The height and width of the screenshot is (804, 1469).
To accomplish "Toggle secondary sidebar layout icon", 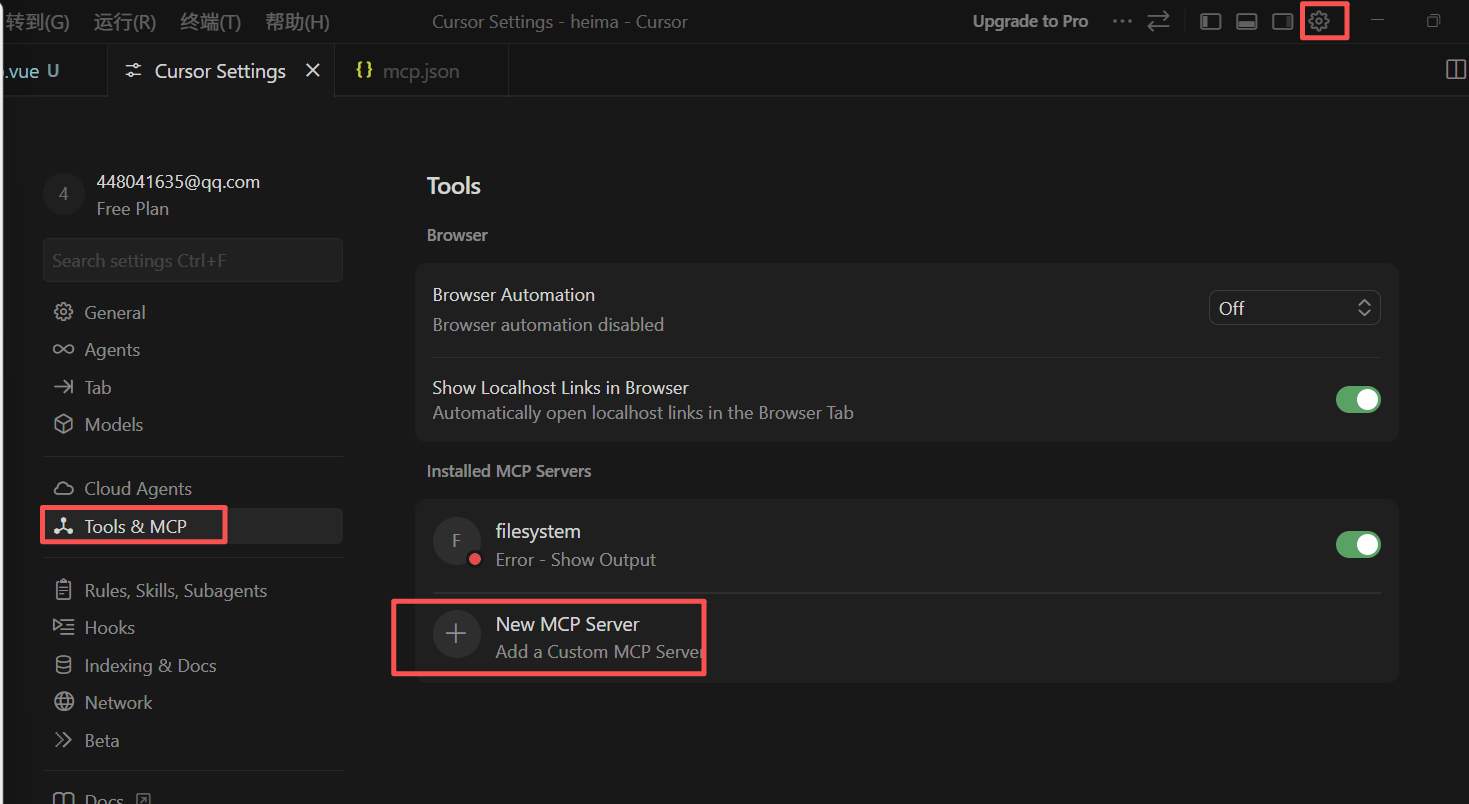I will pyautogui.click(x=1283, y=21).
